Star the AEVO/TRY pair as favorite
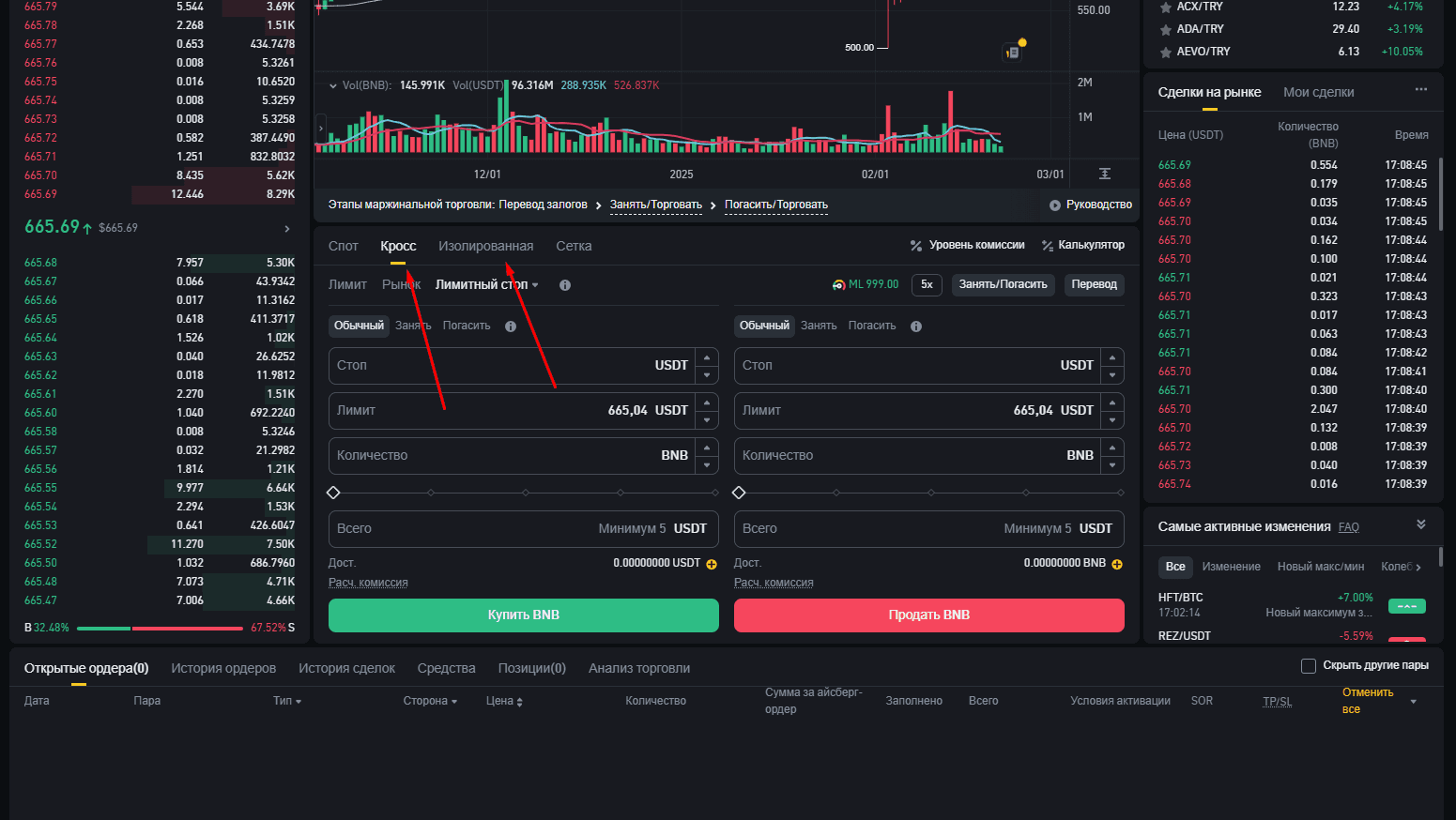 tap(1165, 53)
